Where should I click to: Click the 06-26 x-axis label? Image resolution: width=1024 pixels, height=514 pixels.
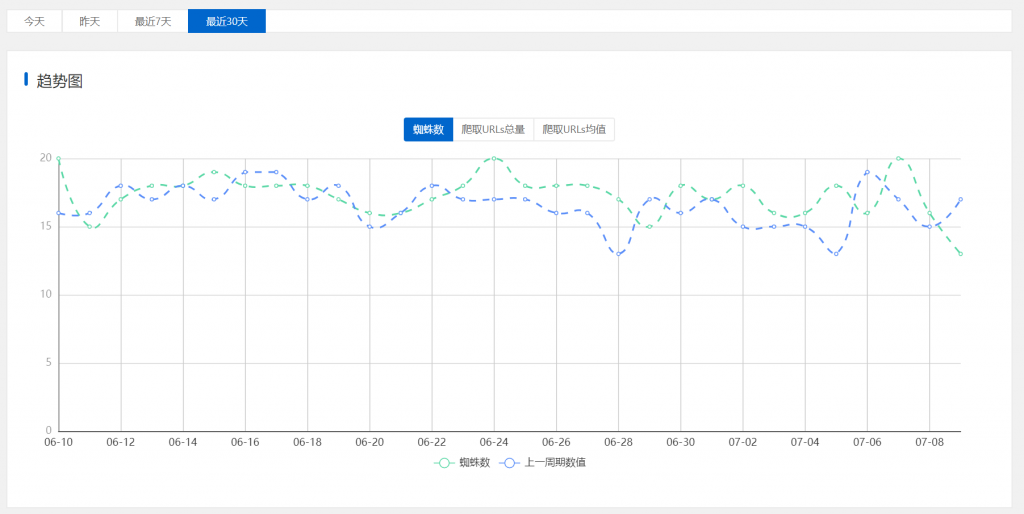click(556, 442)
